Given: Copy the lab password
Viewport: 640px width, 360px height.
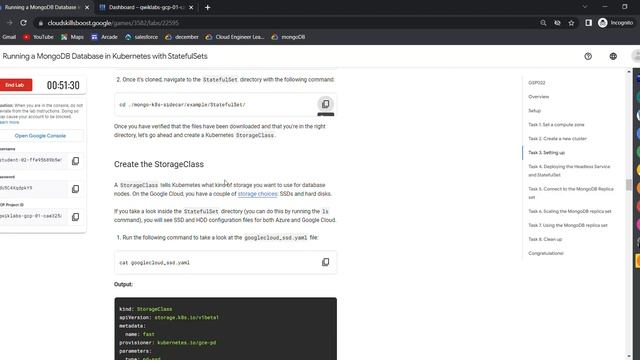Looking at the screenshot, I should (x=76, y=189).
